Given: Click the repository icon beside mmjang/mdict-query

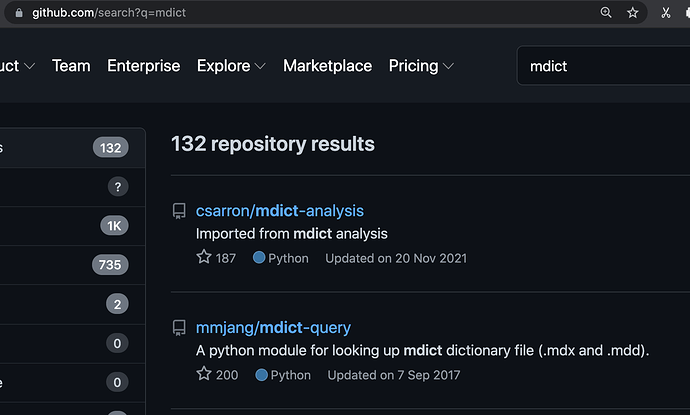Looking at the screenshot, I should pos(179,328).
